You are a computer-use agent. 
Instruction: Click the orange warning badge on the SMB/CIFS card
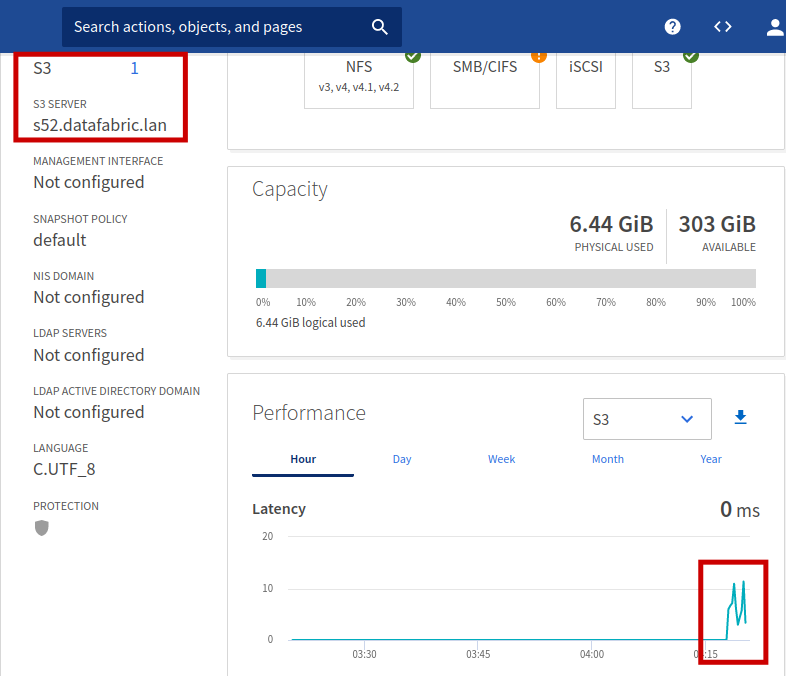click(x=539, y=56)
